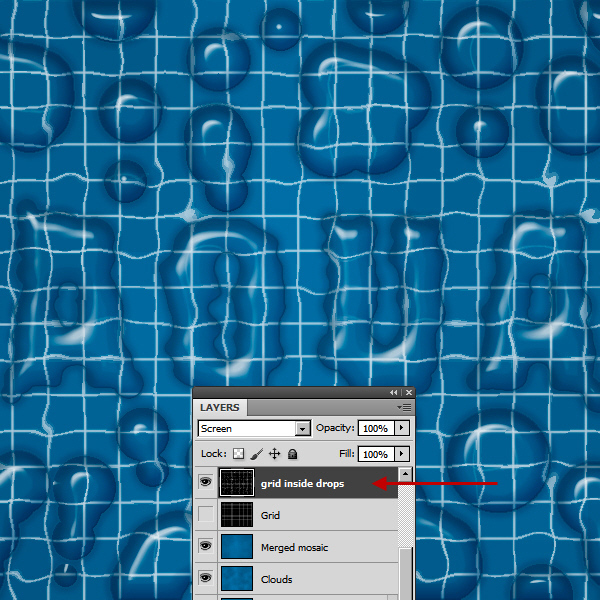Hide the Merged mosaic layer

click(205, 547)
